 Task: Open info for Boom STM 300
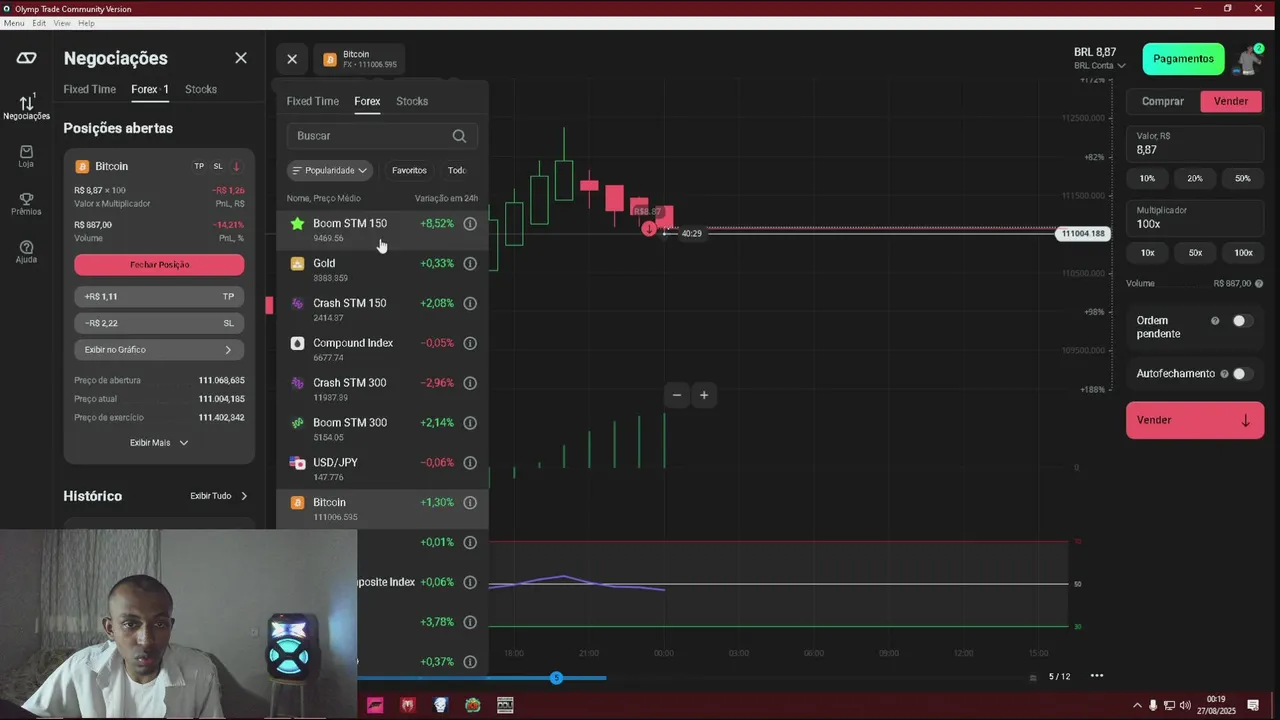(x=470, y=423)
